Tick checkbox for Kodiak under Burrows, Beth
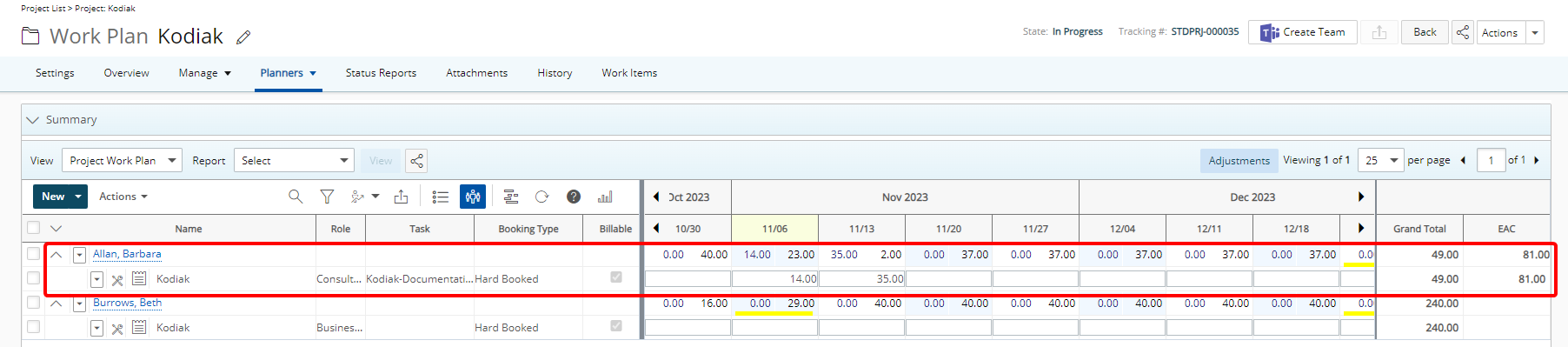This screenshot has width=1568, height=347. coord(33,327)
